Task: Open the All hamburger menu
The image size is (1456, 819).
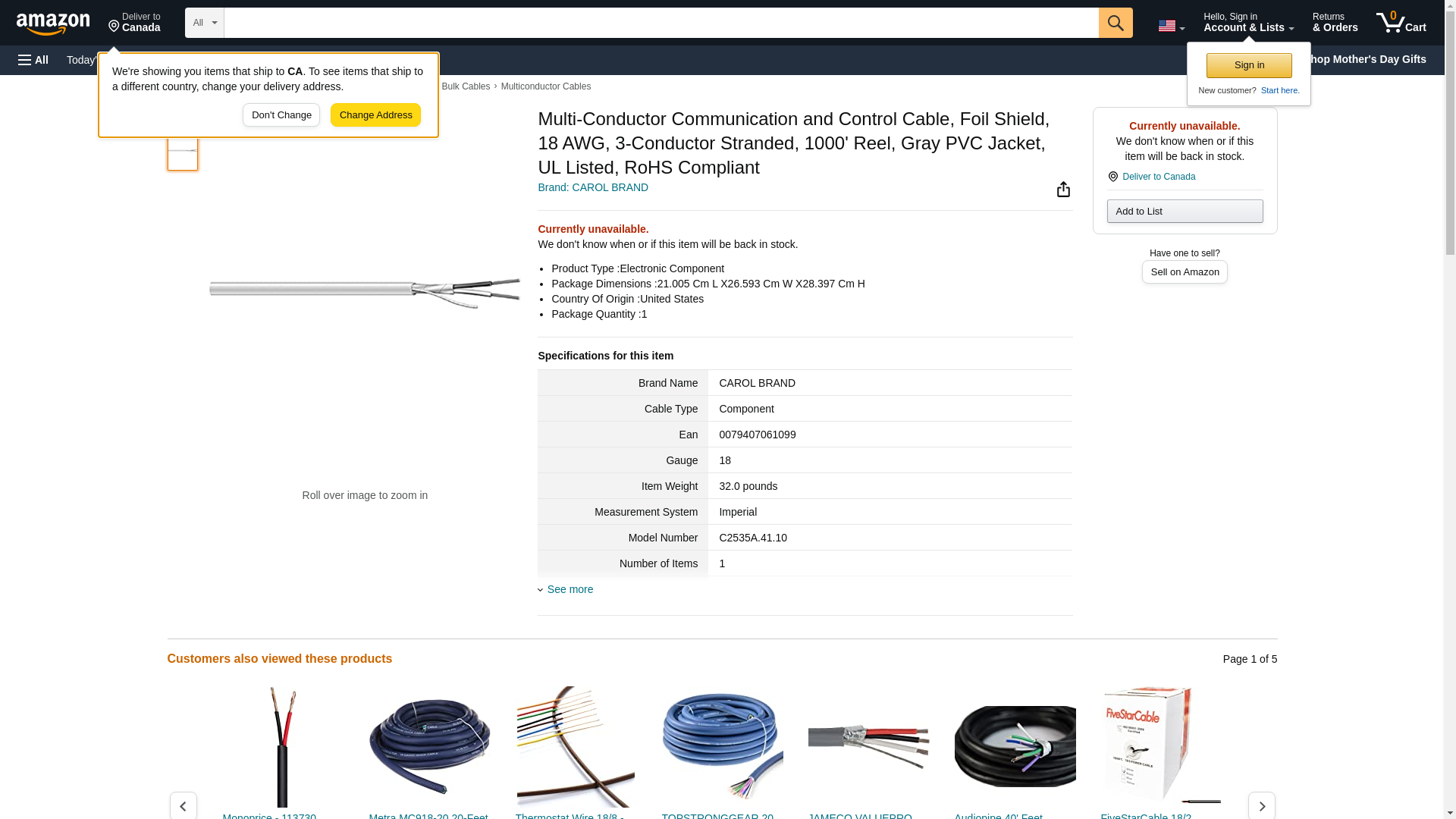Action: [33, 60]
